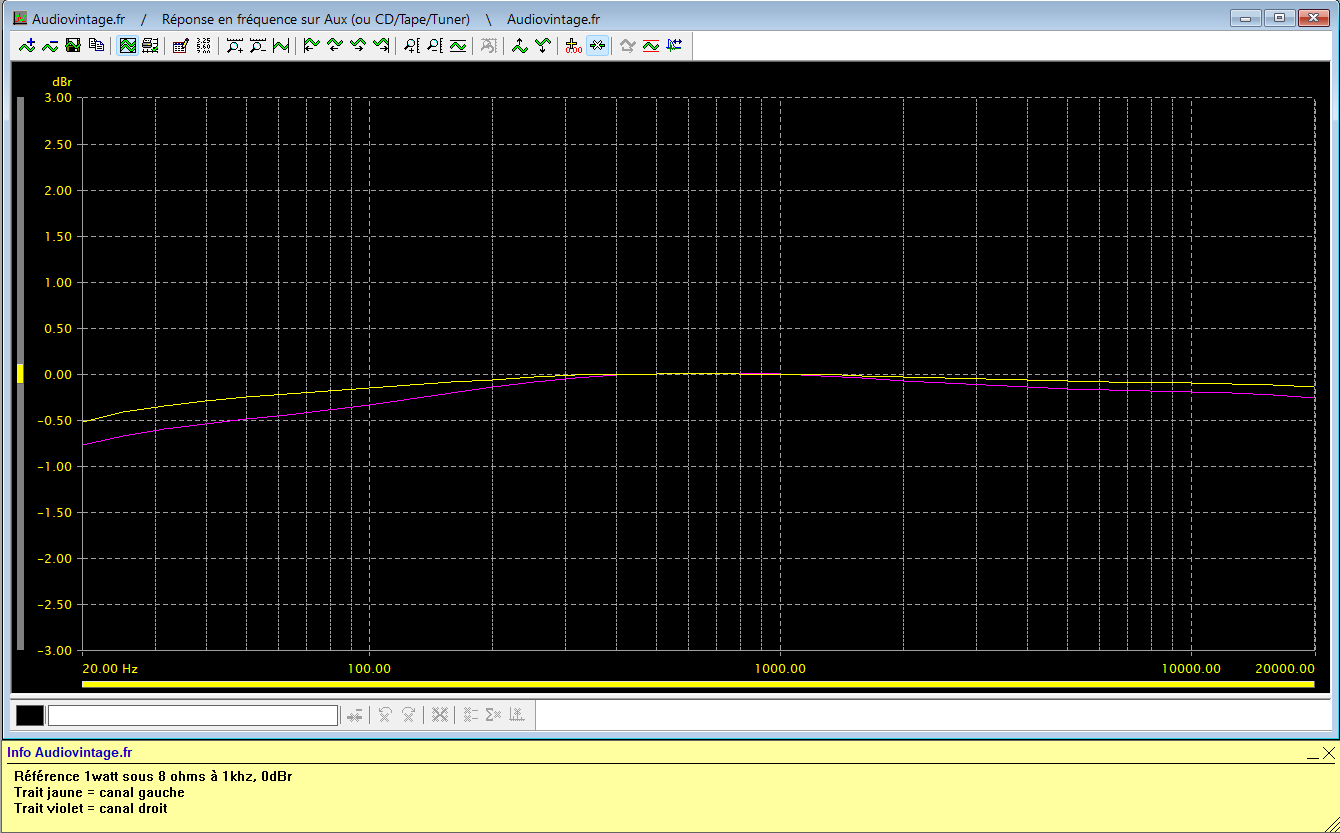The width and height of the screenshot is (1340, 833).
Task: Show numeric values list (3.25 5.60)
Action: pos(204,45)
